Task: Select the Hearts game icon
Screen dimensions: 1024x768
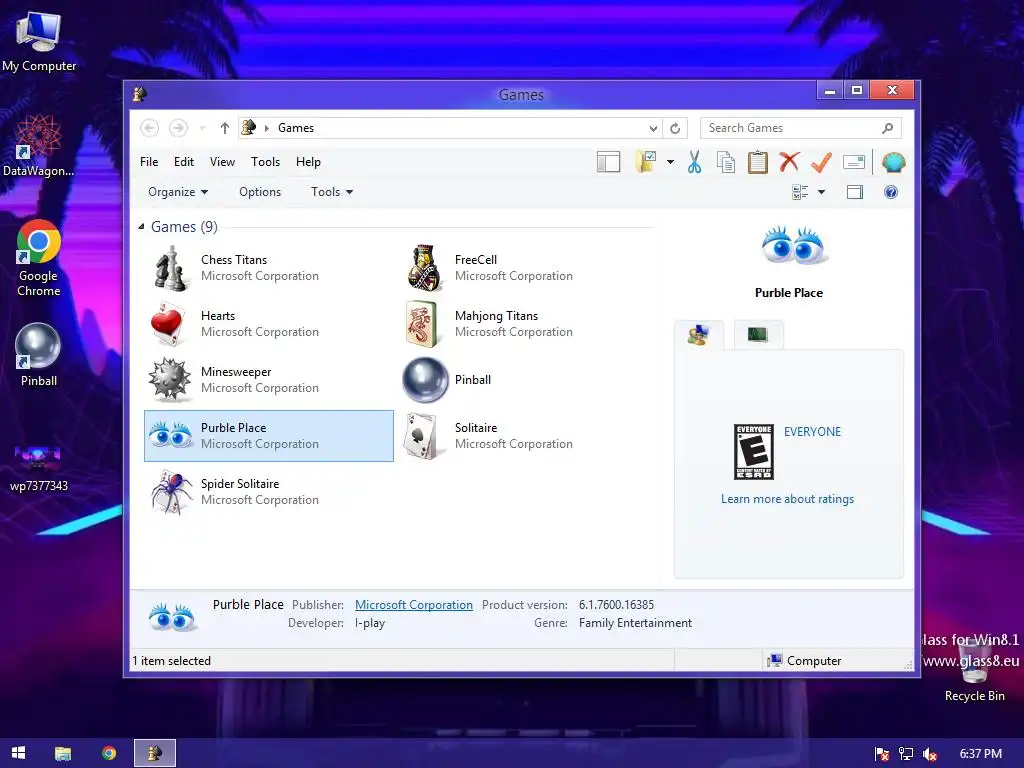Action: click(168, 324)
